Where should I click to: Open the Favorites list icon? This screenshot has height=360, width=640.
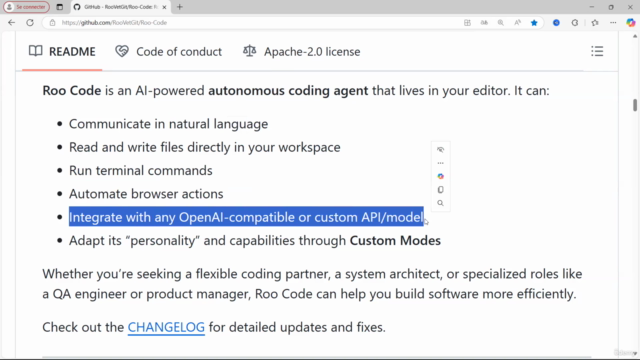tap(595, 23)
